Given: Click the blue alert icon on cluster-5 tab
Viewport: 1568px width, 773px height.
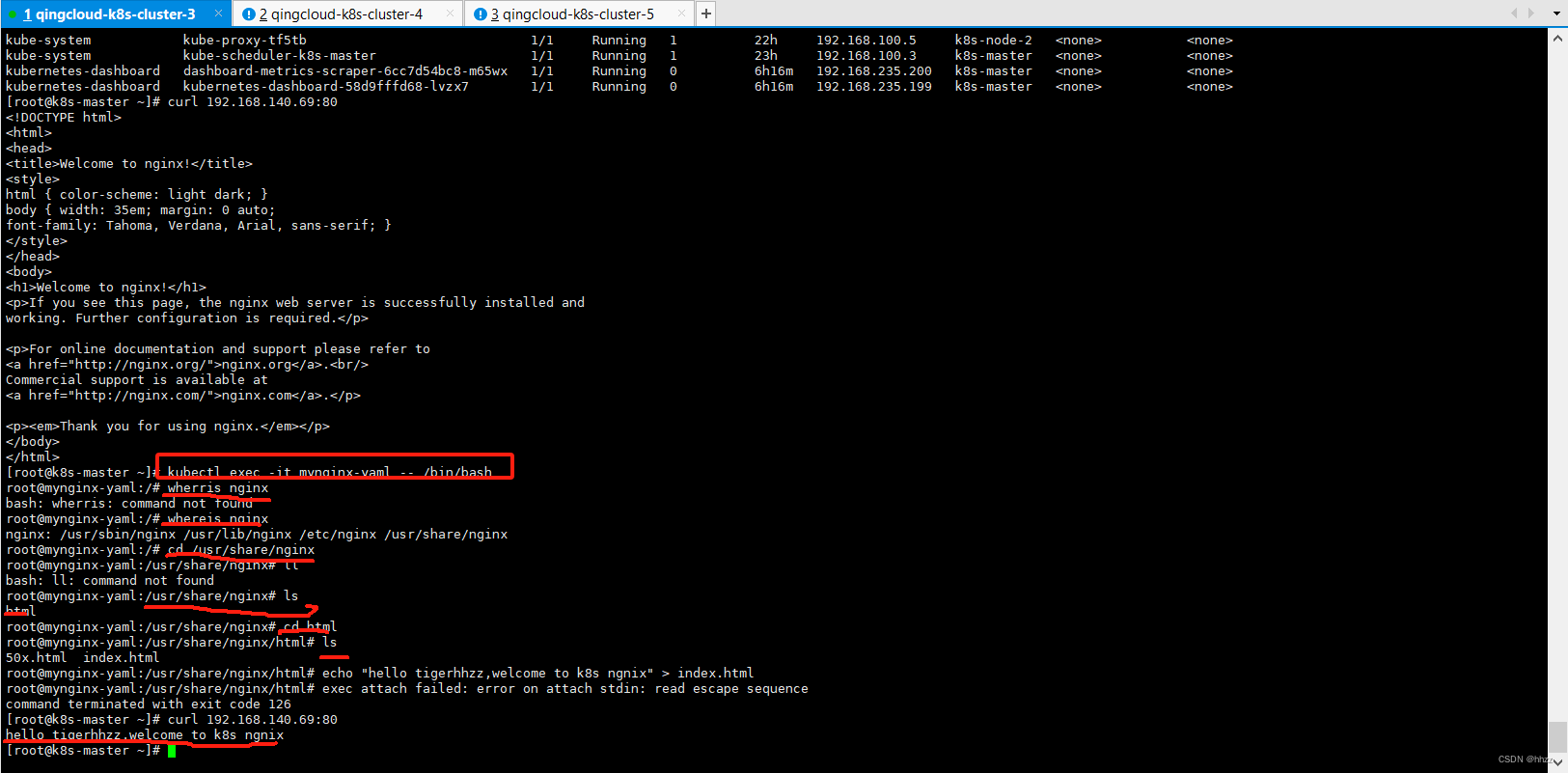Looking at the screenshot, I should [481, 14].
